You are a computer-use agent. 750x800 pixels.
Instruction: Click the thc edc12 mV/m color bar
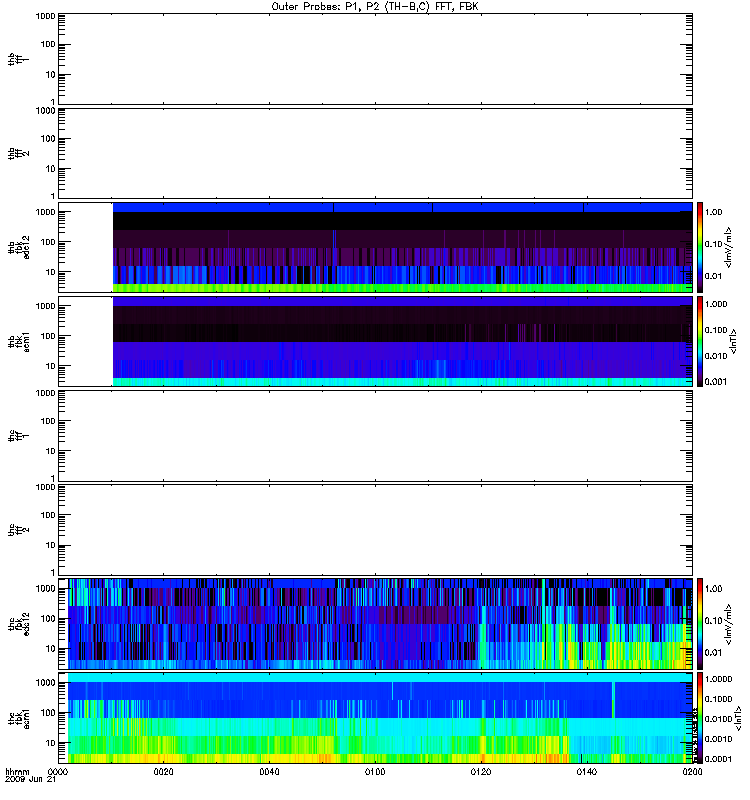(x=701, y=623)
